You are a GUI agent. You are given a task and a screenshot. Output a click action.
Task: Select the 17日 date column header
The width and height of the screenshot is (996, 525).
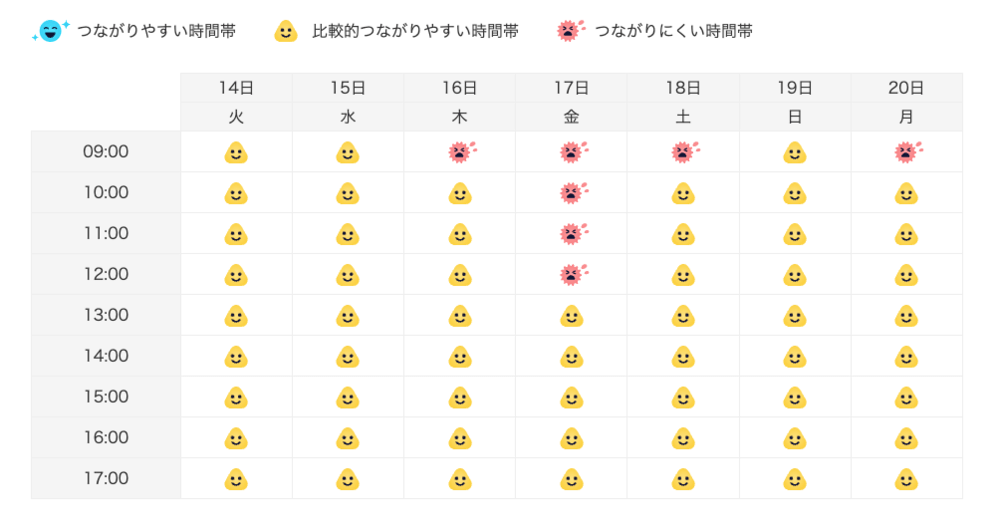pos(571,87)
